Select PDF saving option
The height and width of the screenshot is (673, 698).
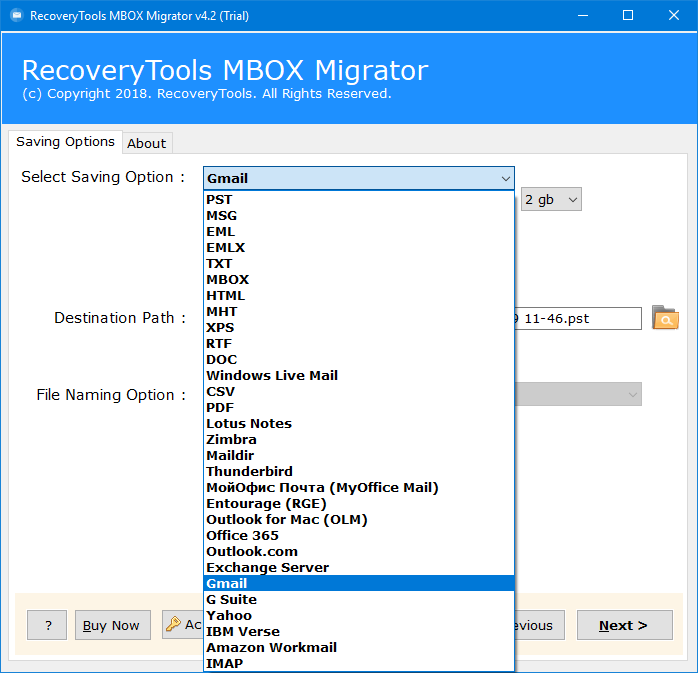tap(359, 408)
